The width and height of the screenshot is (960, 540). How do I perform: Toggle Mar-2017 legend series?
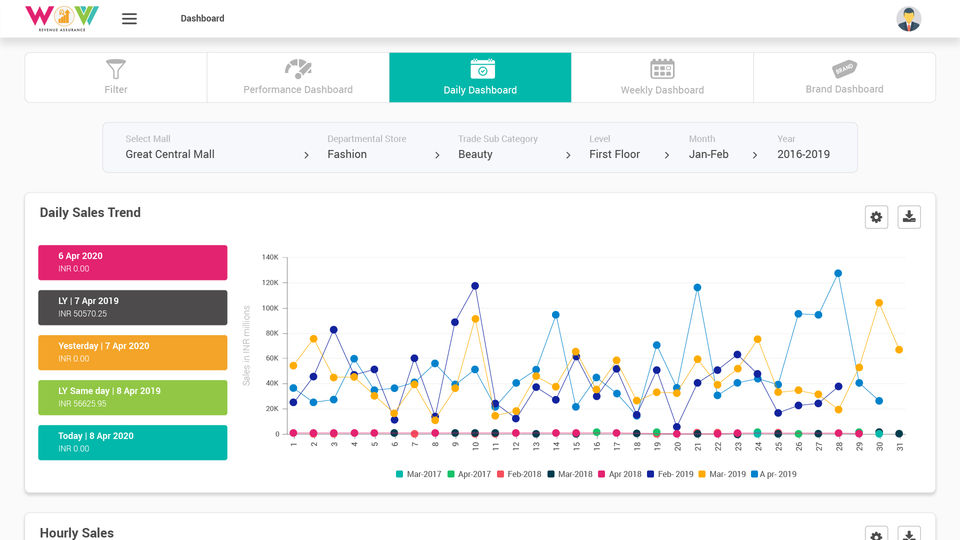click(x=418, y=474)
